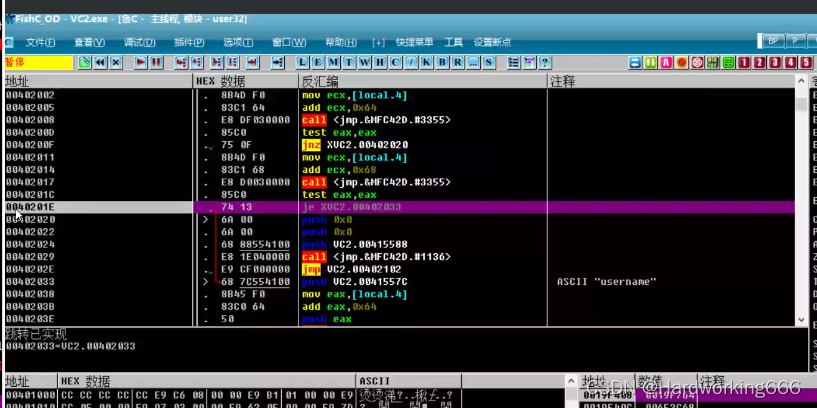Open the 插件(P) menu
The width and height of the screenshot is (817, 408).
189,42
